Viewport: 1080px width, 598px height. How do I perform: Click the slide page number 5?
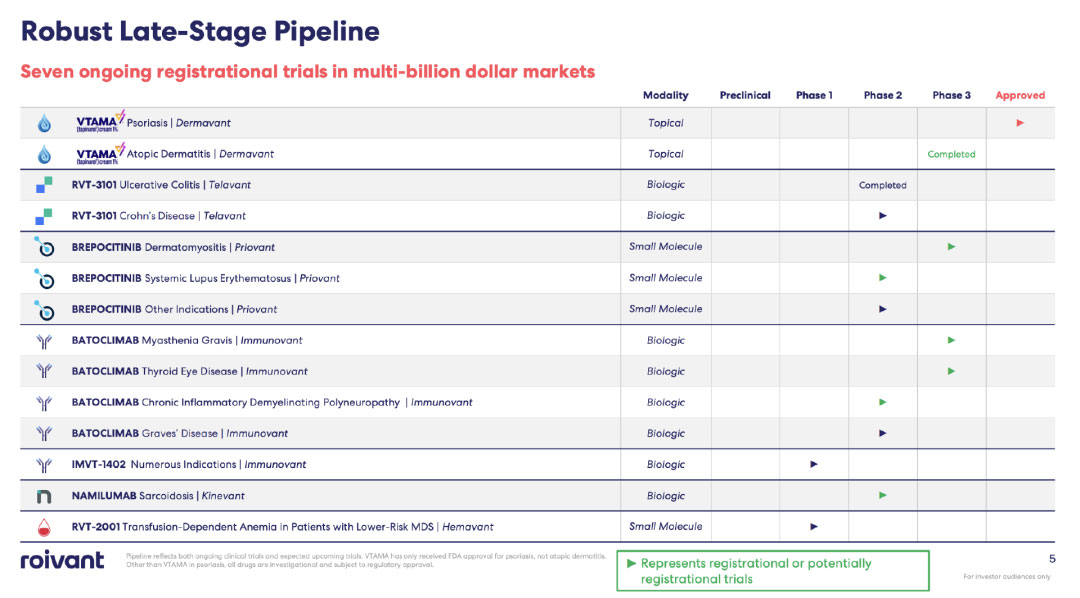tap(1051, 559)
